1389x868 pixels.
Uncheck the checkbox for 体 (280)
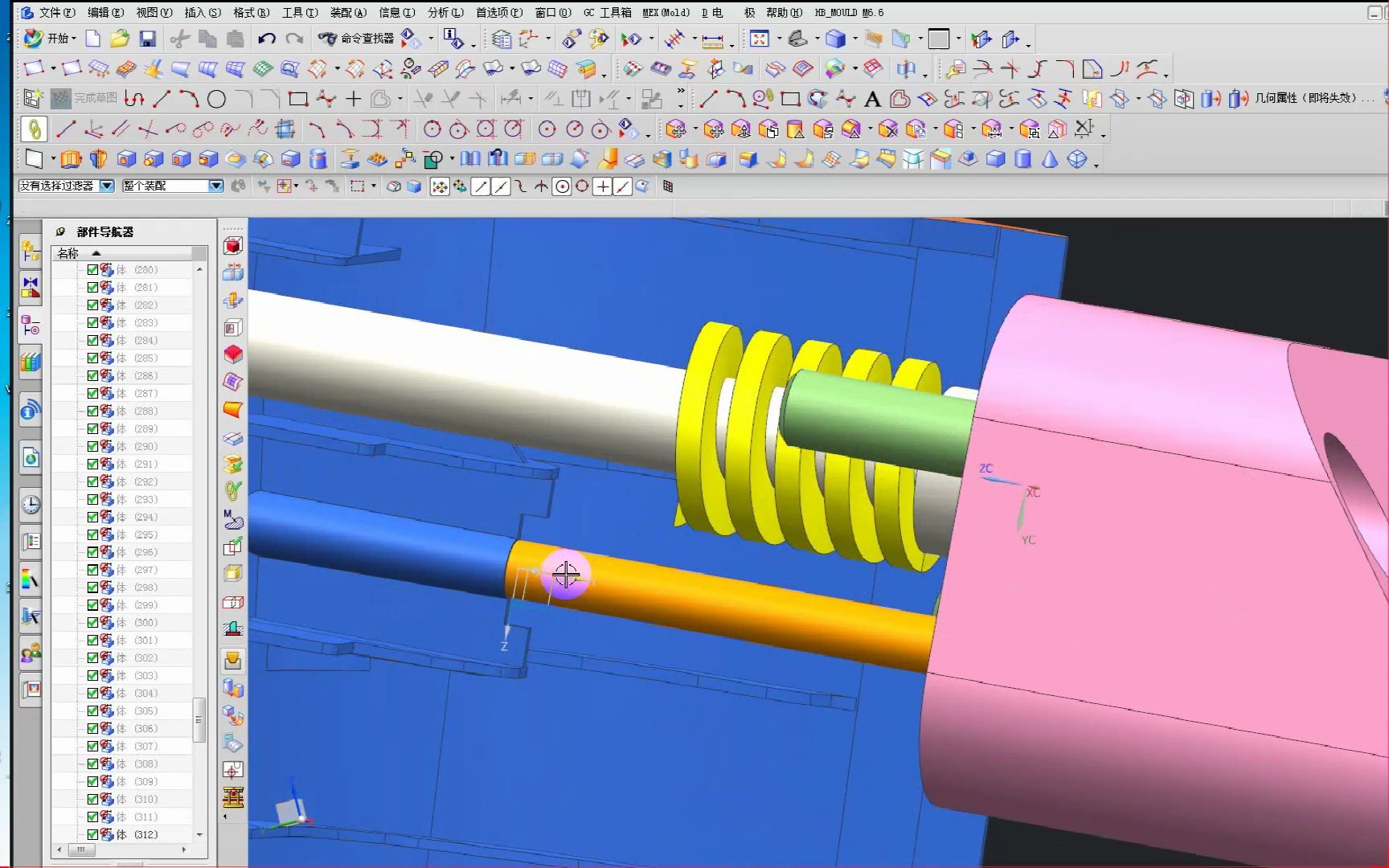pos(92,270)
